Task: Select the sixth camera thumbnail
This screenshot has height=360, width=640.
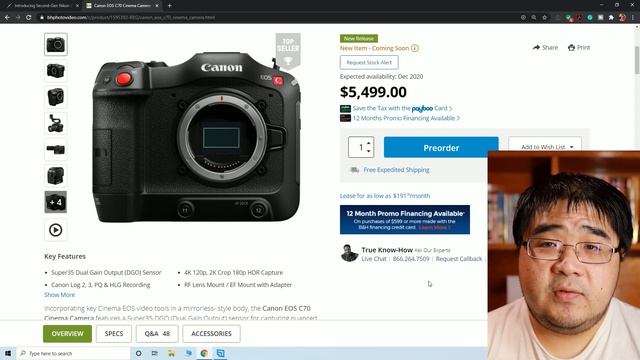Action: [x=56, y=176]
